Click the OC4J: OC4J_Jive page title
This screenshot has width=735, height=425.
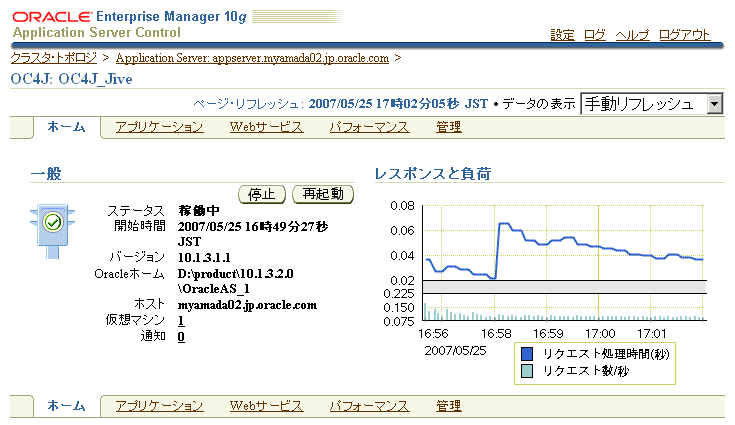[x=71, y=79]
